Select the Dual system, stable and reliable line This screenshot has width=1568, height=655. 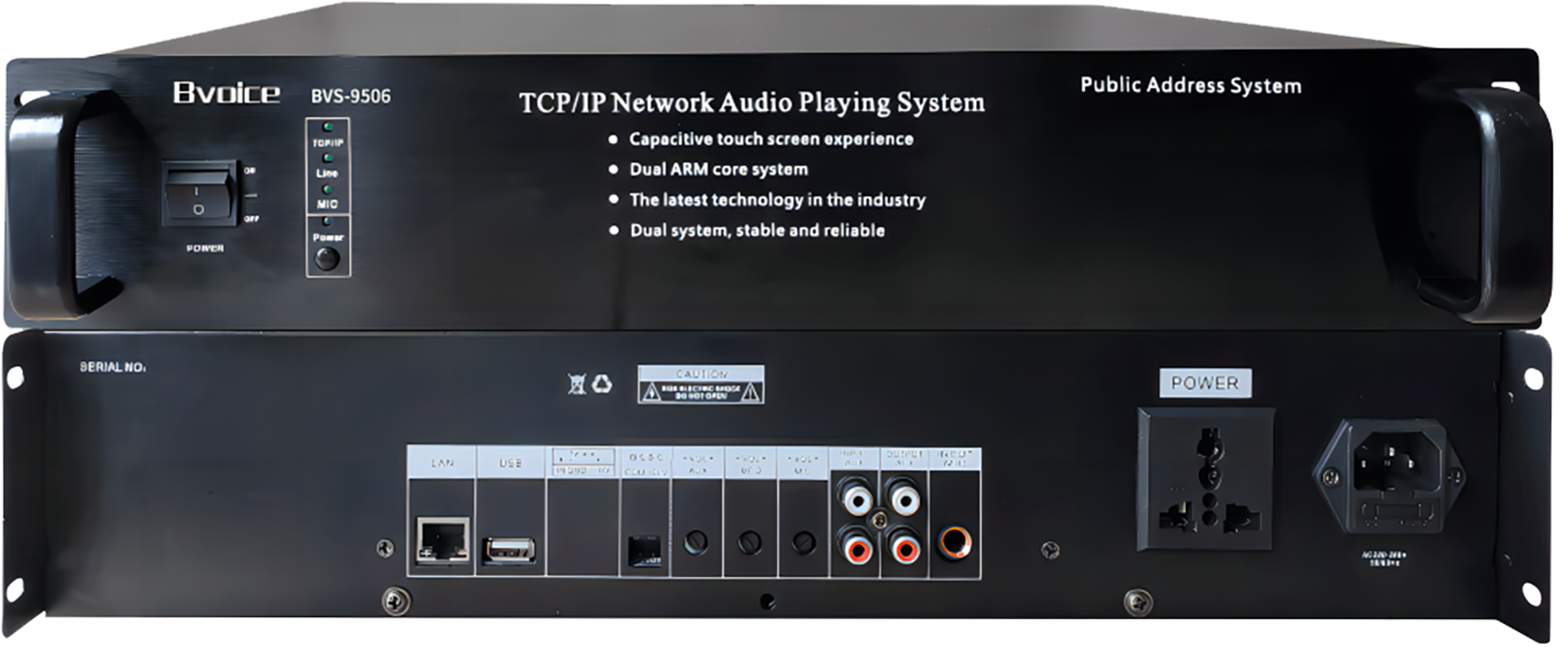point(757,230)
